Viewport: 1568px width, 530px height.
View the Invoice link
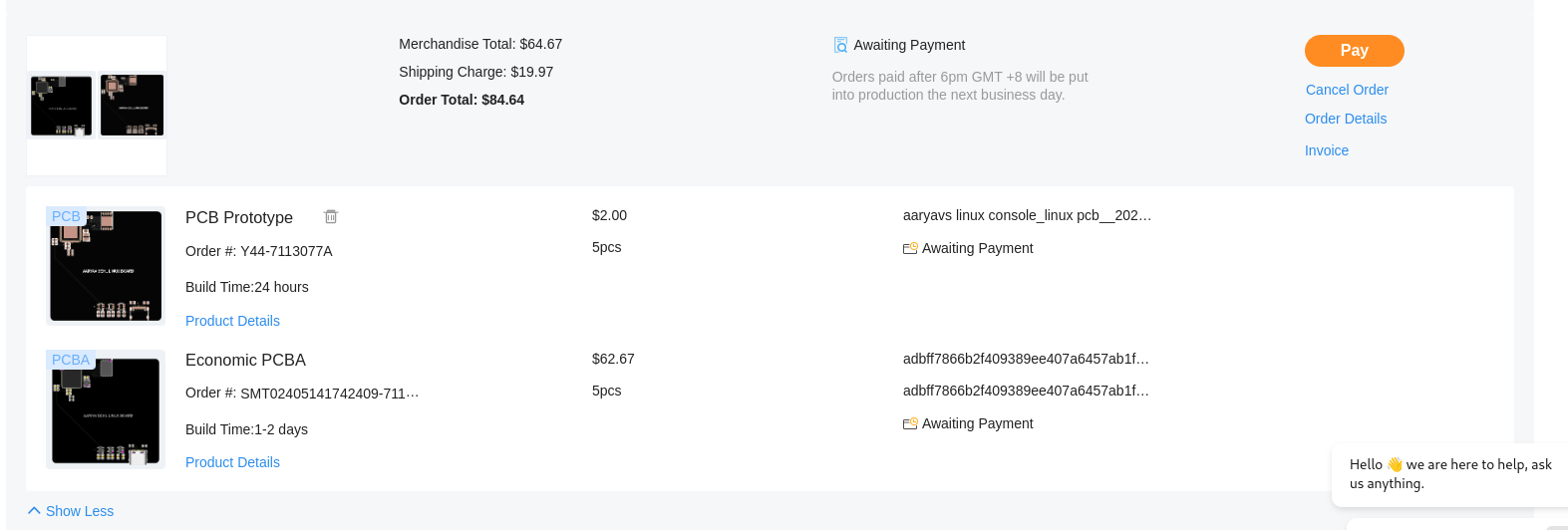pyautogui.click(x=1327, y=150)
